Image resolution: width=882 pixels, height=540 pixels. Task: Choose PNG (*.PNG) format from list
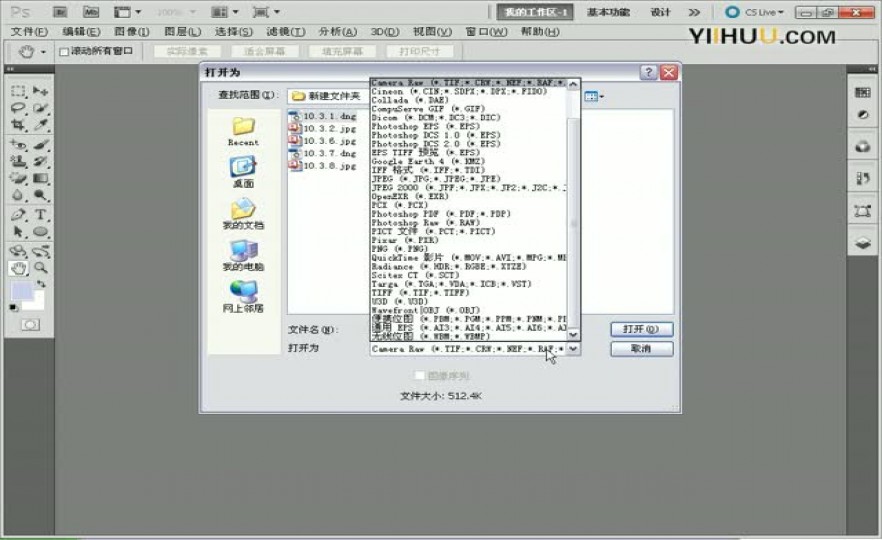468,249
